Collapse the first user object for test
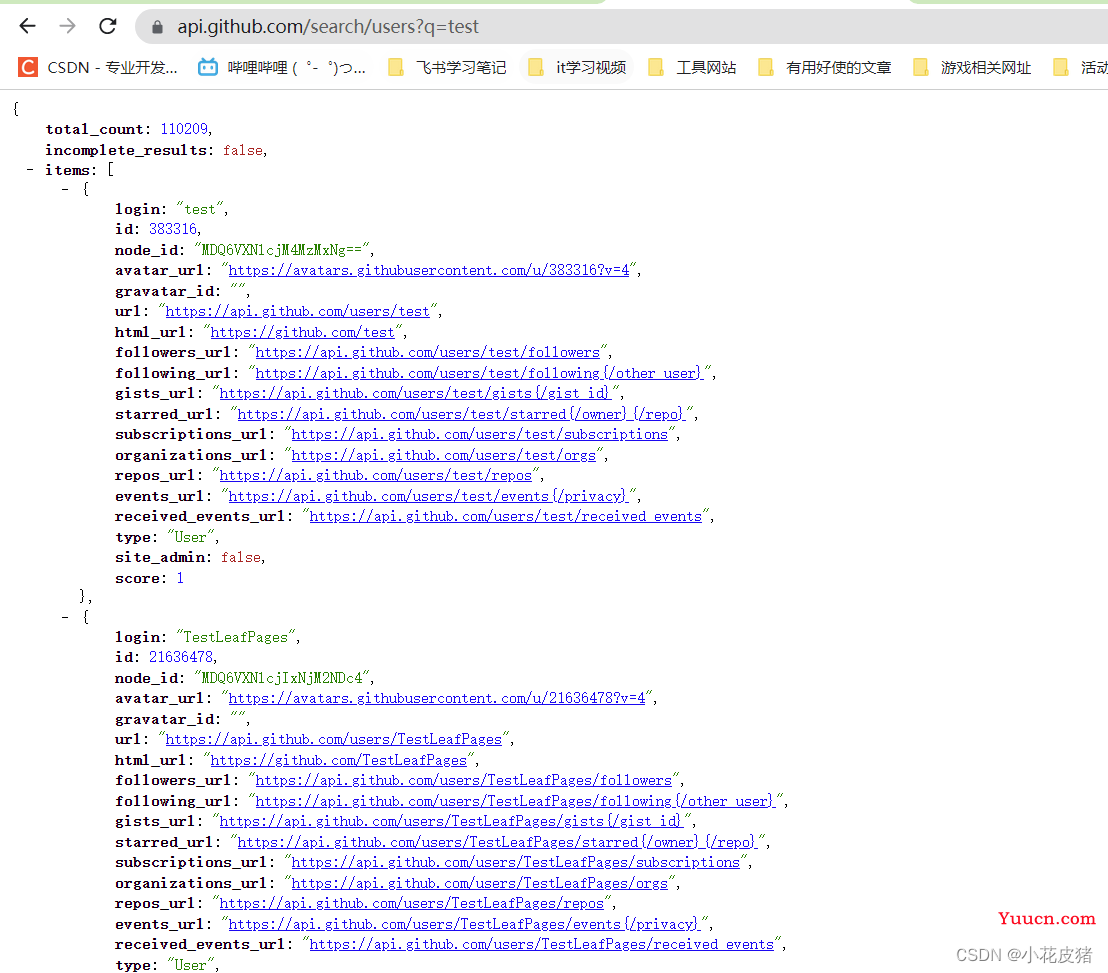Image resolution: width=1108 pixels, height=973 pixels. point(65,189)
